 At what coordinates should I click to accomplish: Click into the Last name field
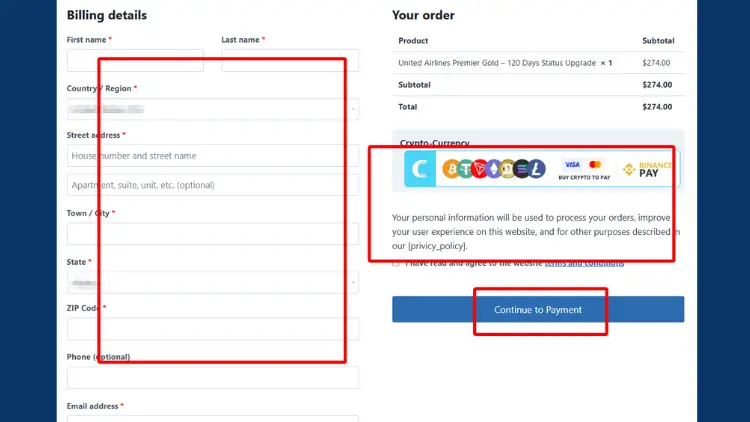point(290,61)
